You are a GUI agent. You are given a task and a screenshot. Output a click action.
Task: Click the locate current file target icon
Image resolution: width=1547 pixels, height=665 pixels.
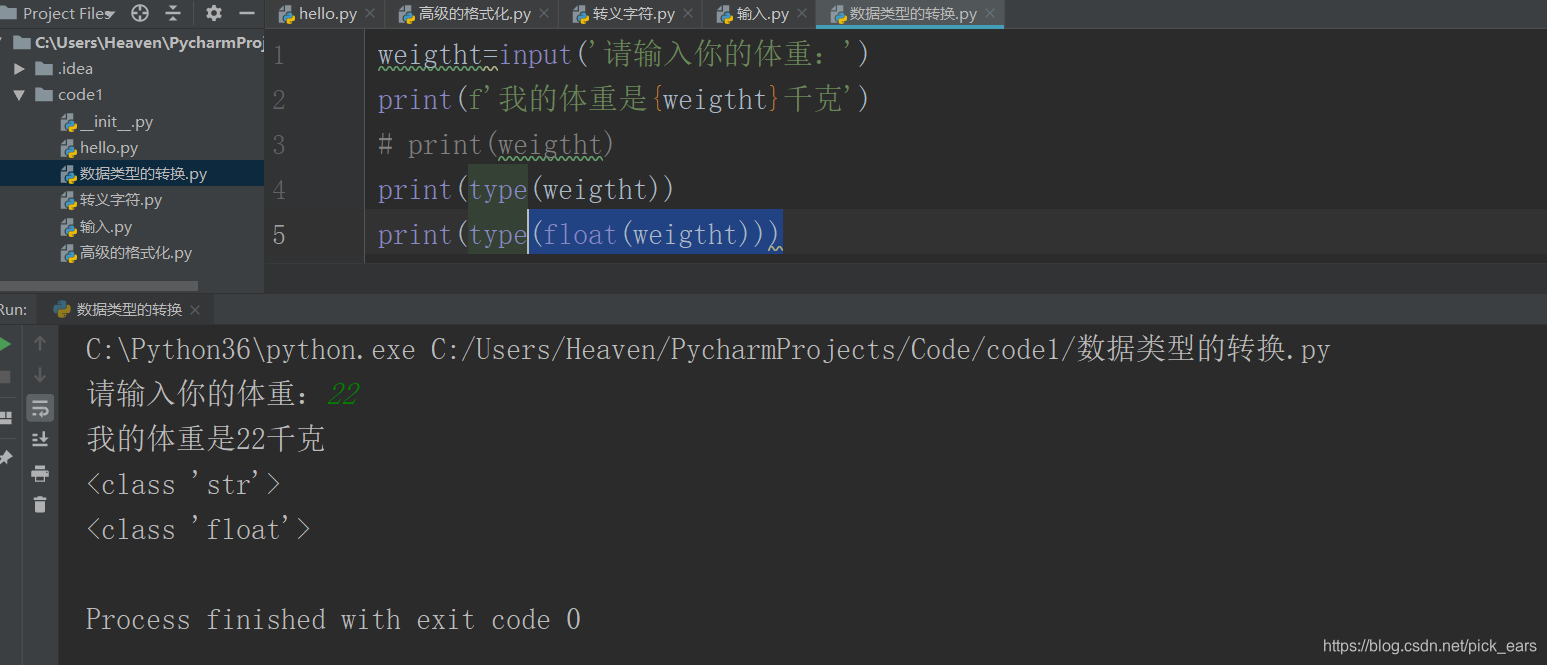tap(140, 13)
